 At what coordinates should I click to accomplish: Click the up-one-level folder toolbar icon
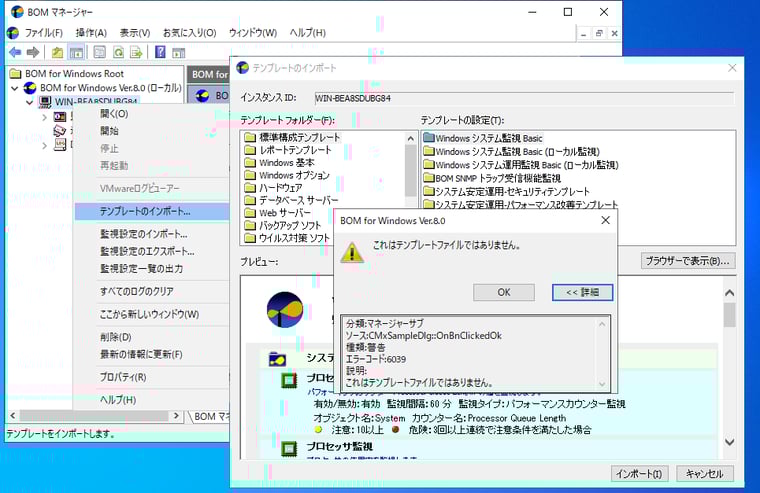point(57,52)
